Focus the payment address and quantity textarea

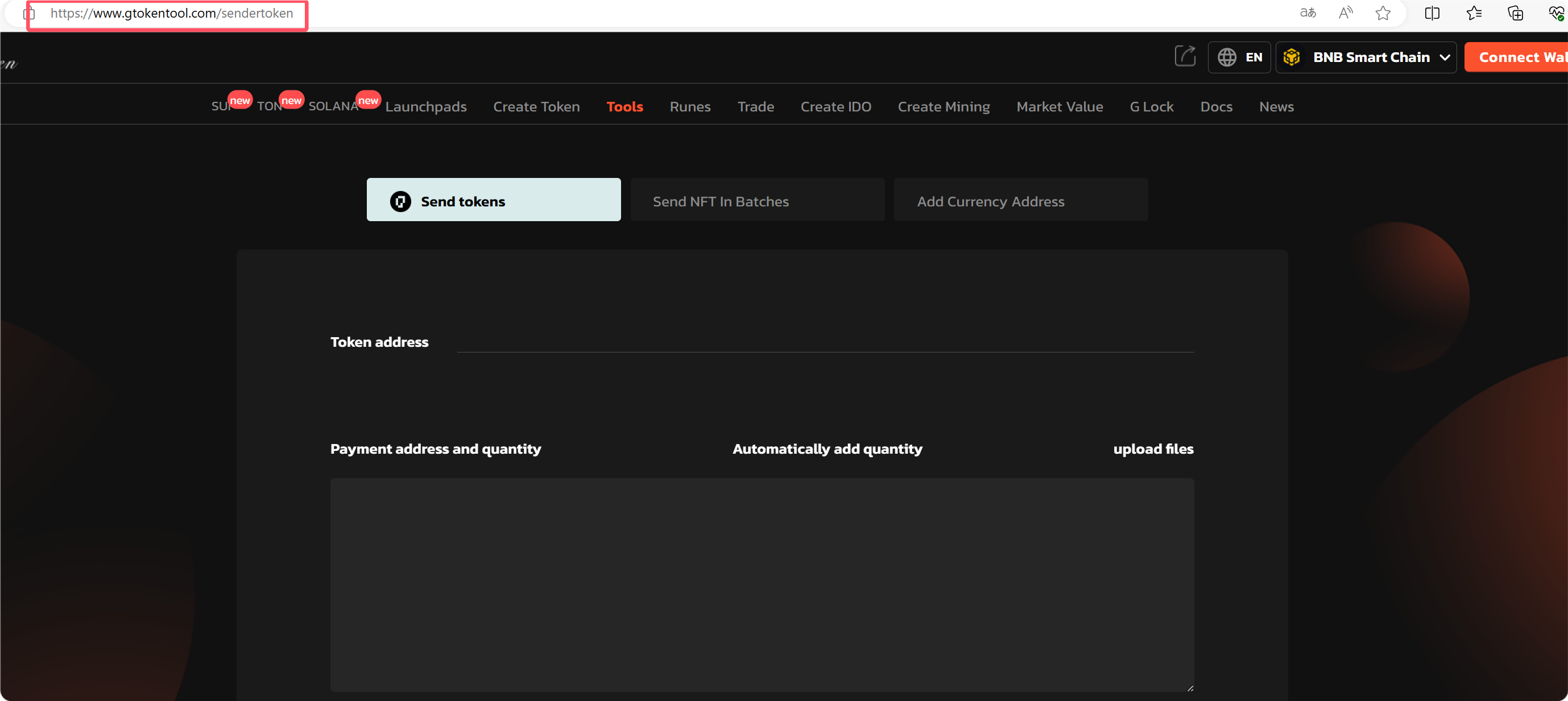[762, 584]
